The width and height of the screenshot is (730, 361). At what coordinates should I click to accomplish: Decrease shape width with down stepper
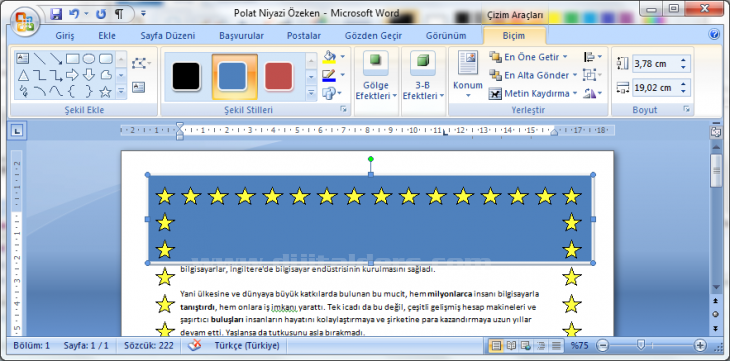click(683, 92)
